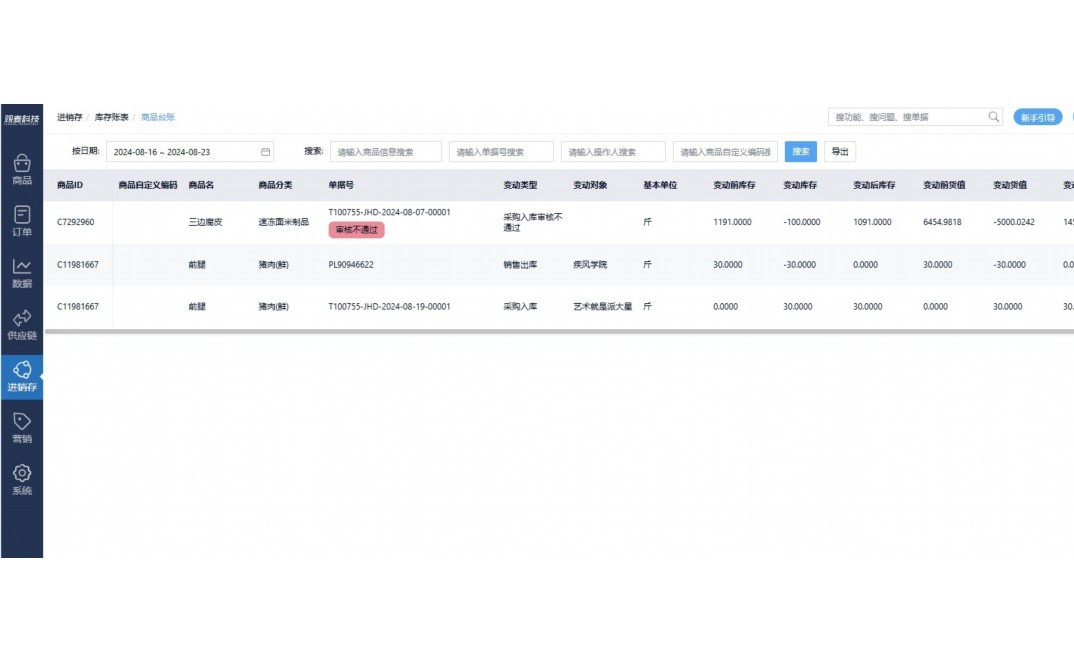Click the 观麦科技 logo
Image resolution: width=1074 pixels, height=662 pixels.
(x=22, y=116)
